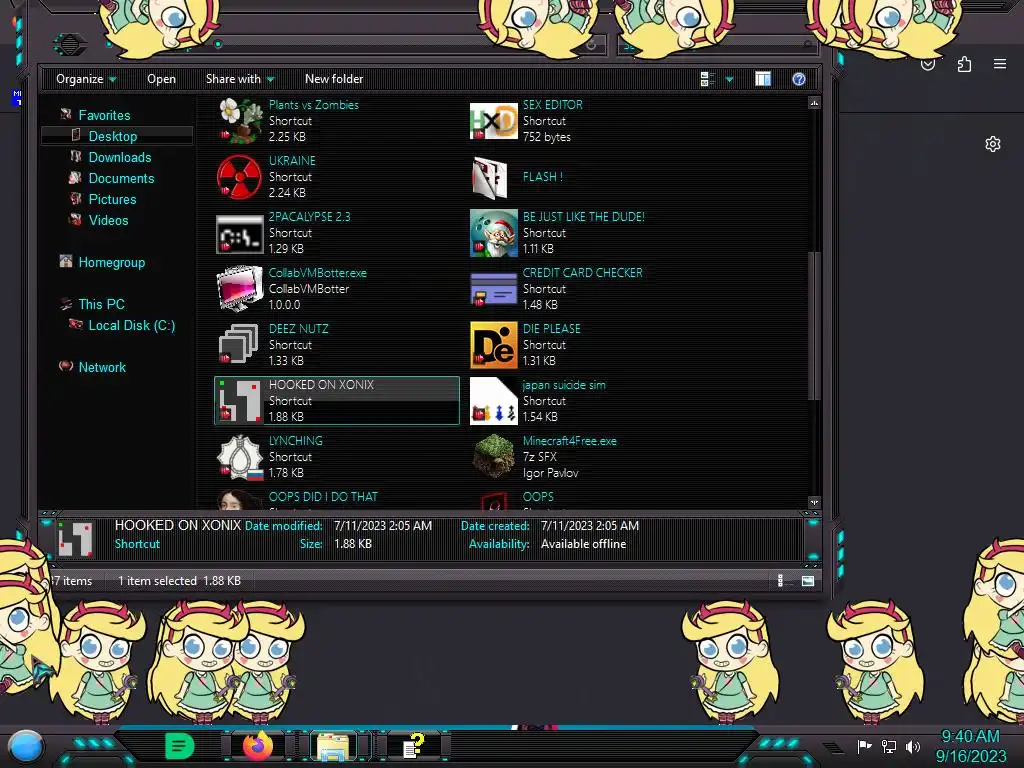The image size is (1024, 768).
Task: Open the browser hamburger menu
Action: tap(1000, 64)
